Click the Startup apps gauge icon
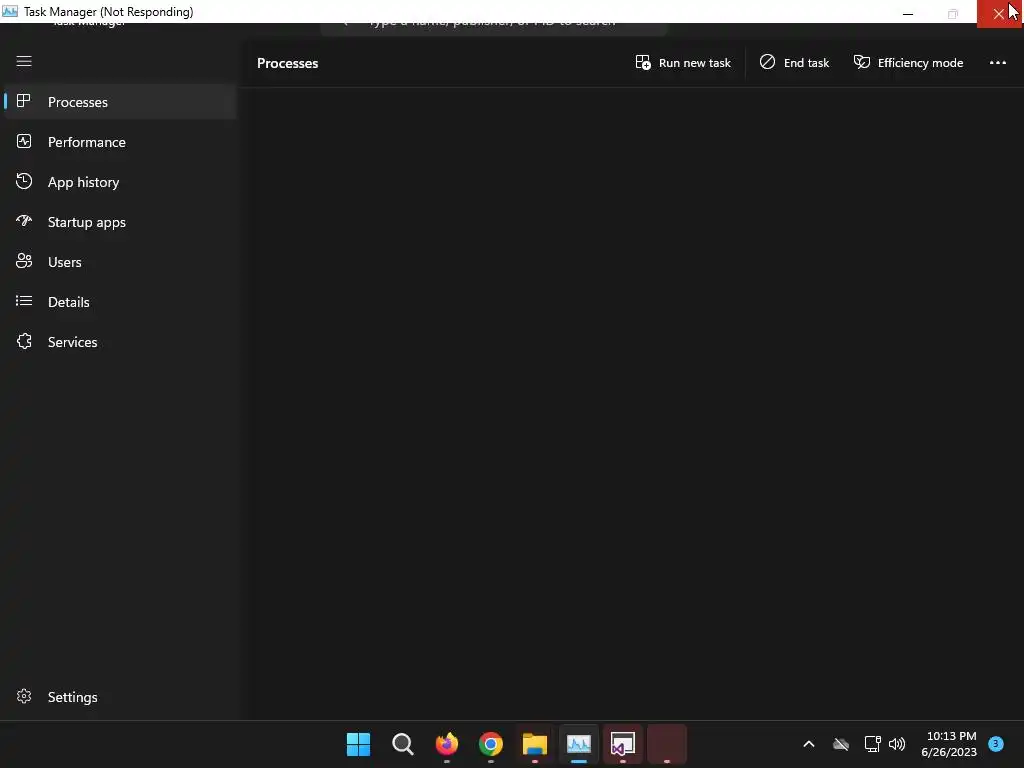 tap(24, 221)
